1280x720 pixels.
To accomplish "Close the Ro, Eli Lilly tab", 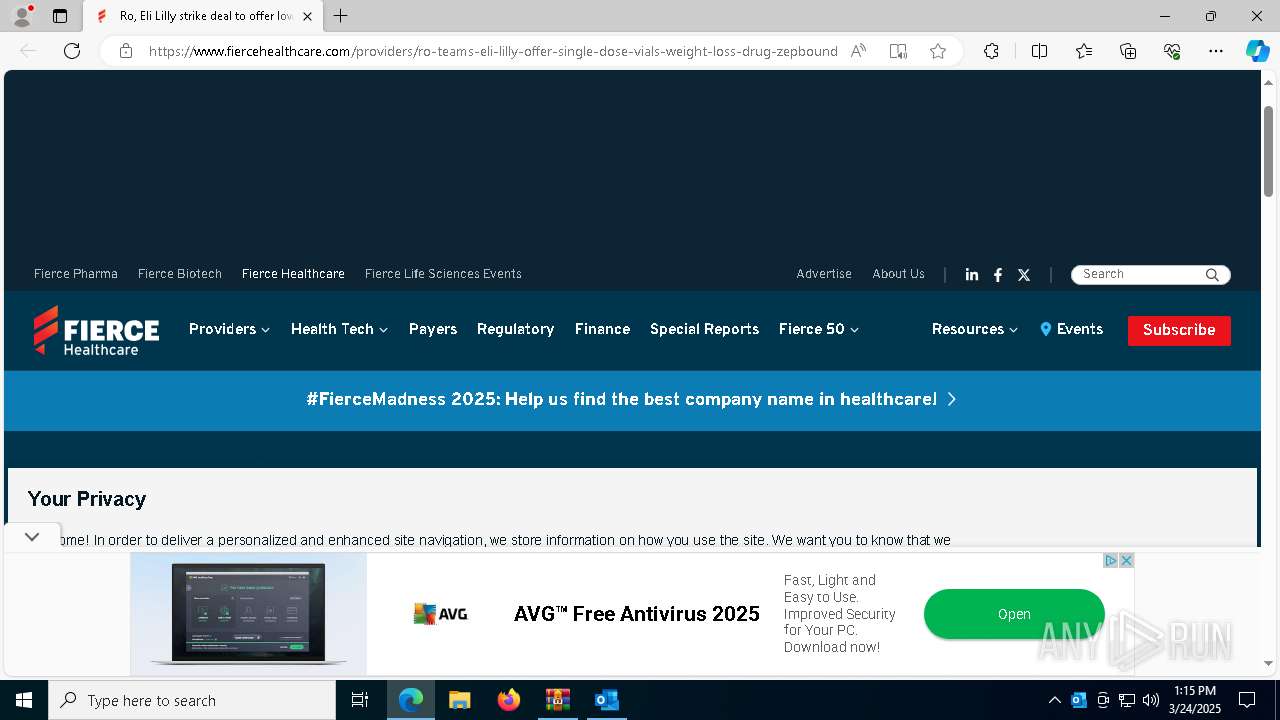I will click(x=307, y=16).
